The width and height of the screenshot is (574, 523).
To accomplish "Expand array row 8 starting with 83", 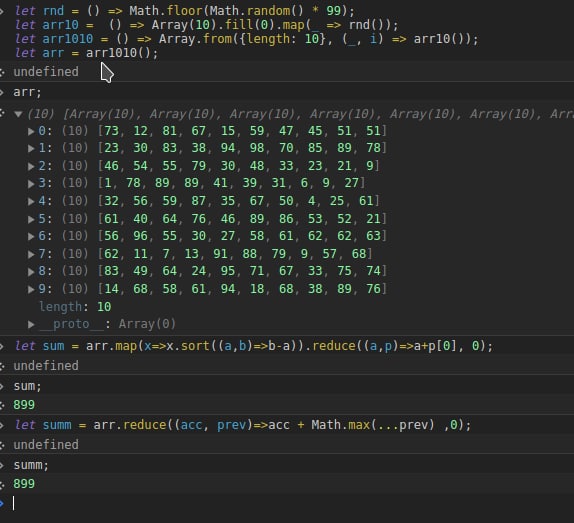I will click(x=31, y=272).
